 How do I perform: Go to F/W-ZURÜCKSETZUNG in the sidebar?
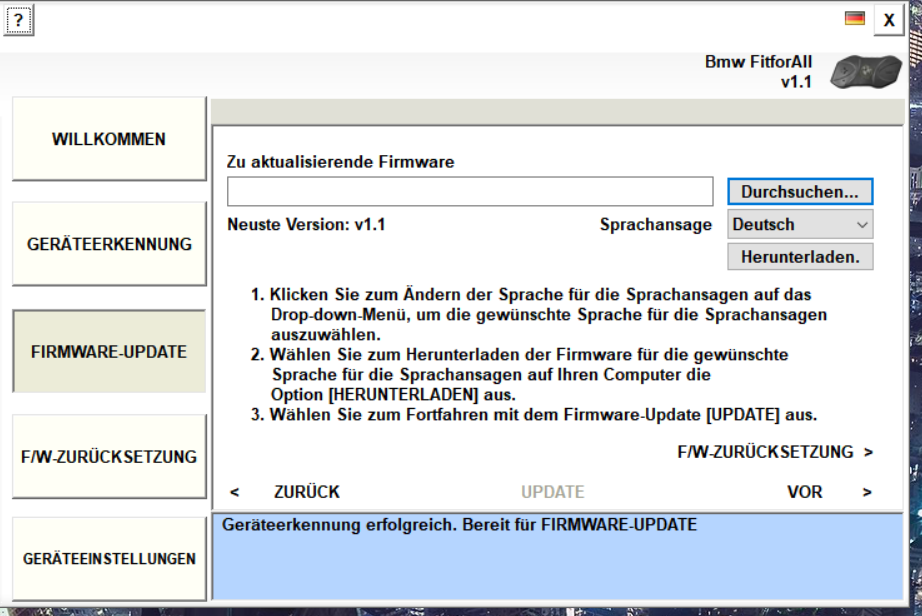pyautogui.click(x=109, y=457)
